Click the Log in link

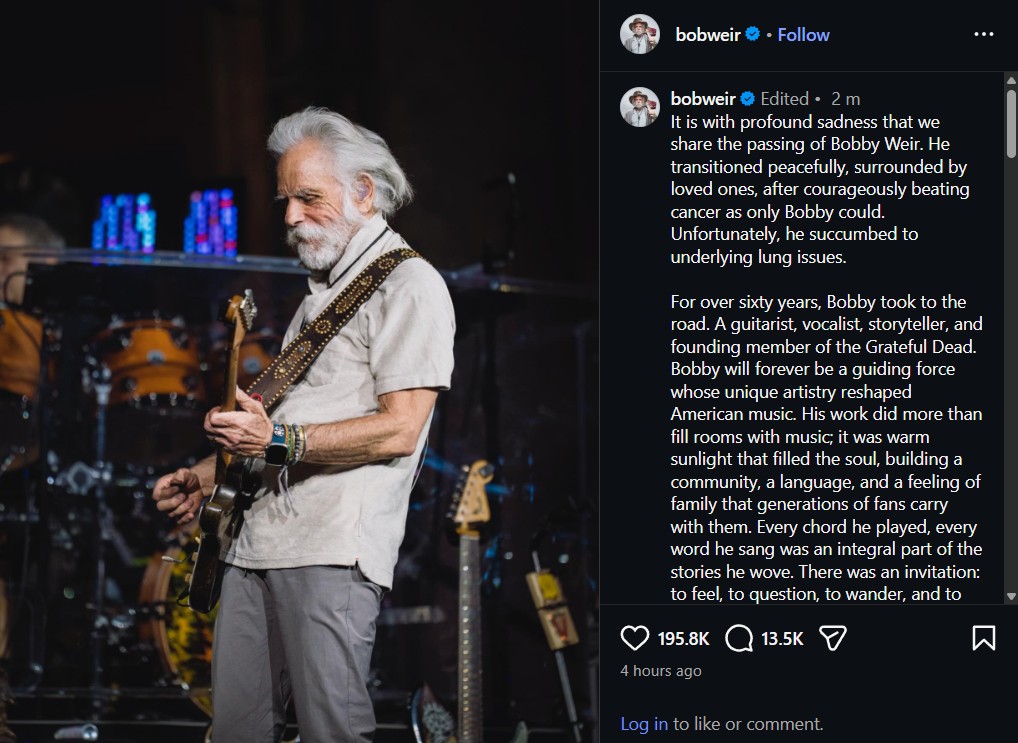coord(644,724)
